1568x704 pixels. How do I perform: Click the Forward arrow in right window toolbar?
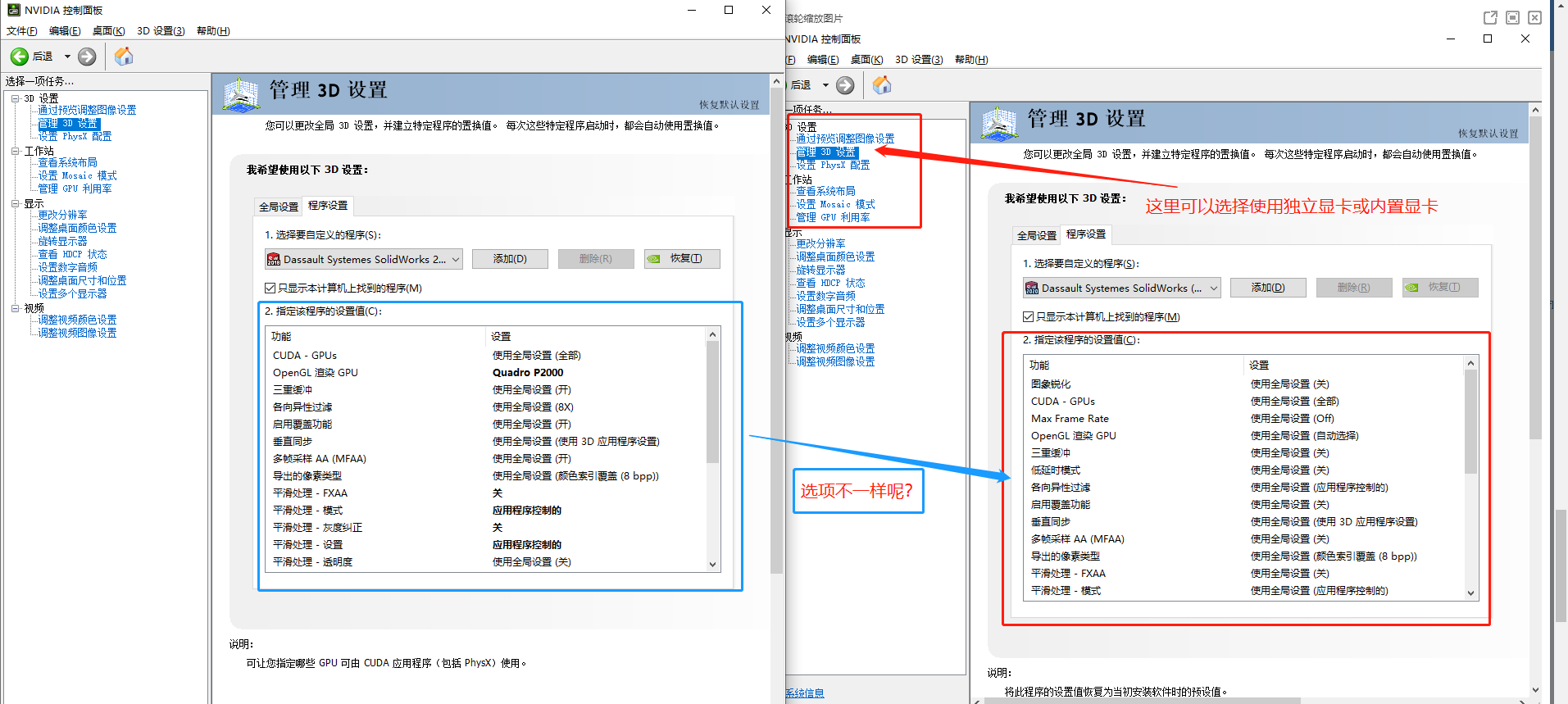pos(845,85)
